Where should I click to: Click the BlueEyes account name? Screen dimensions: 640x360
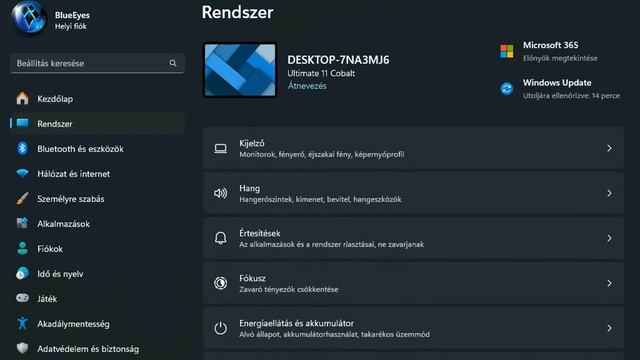[x=72, y=15]
